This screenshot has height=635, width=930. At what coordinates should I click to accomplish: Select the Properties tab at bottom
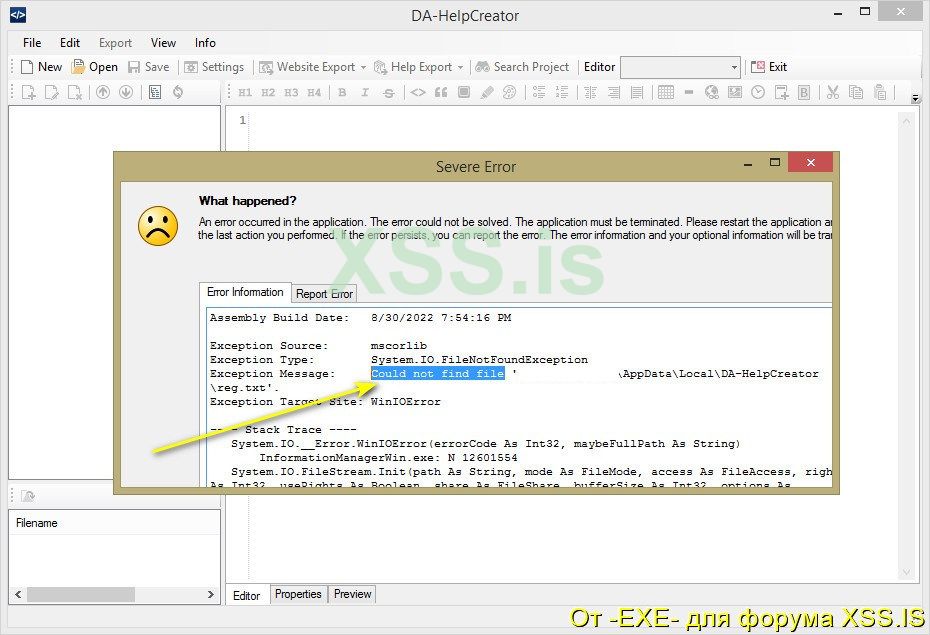coord(298,594)
